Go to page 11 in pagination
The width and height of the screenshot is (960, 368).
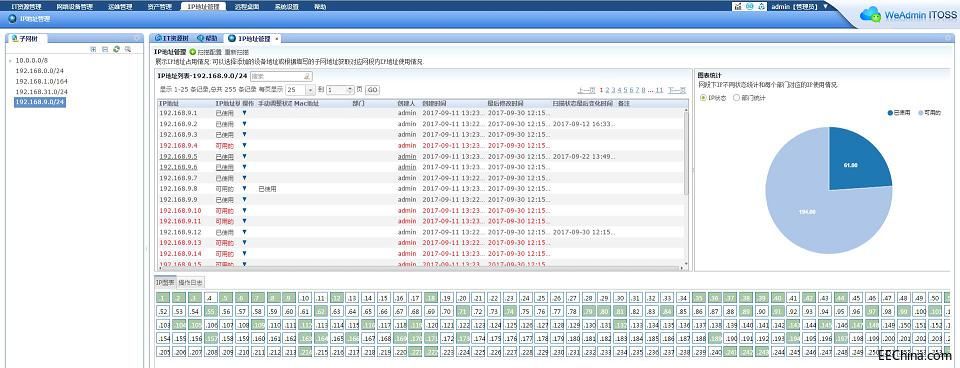tap(659, 89)
